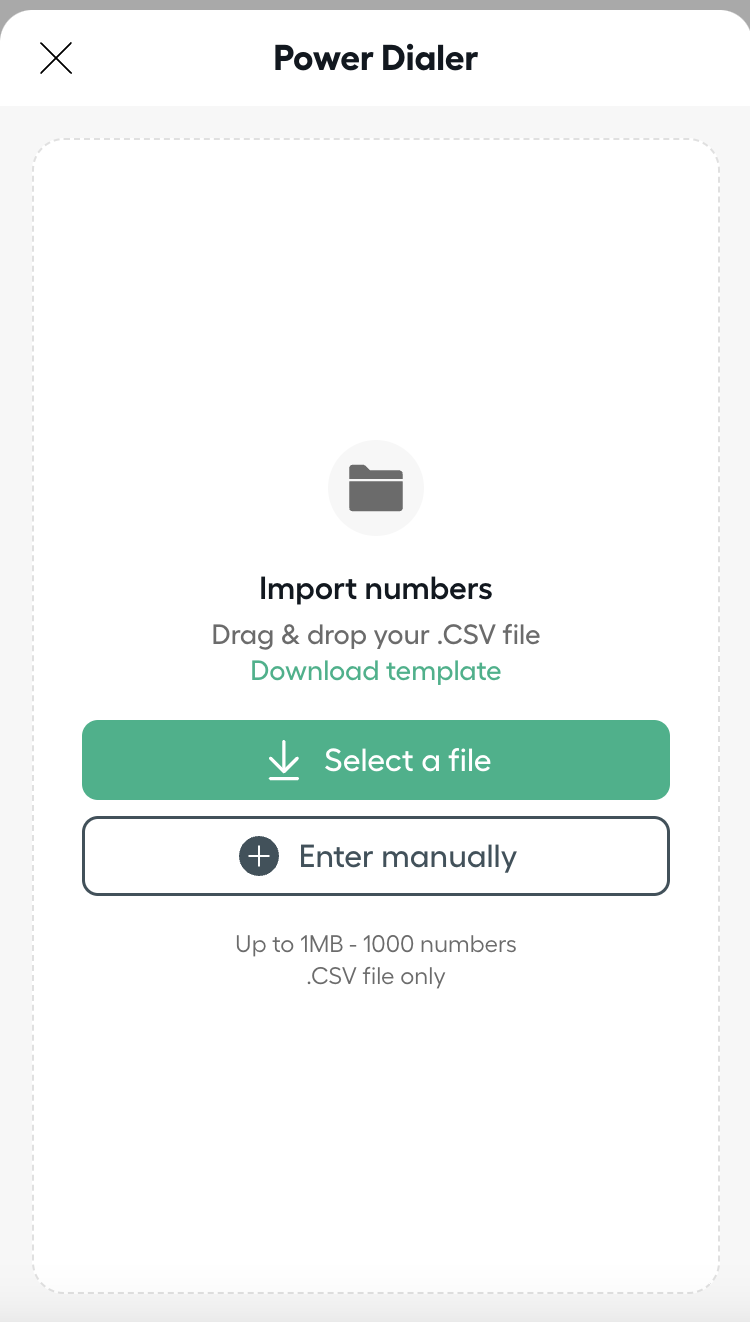Click the .CSV file only note
Viewport: 750px width, 1322px height.
point(376,976)
